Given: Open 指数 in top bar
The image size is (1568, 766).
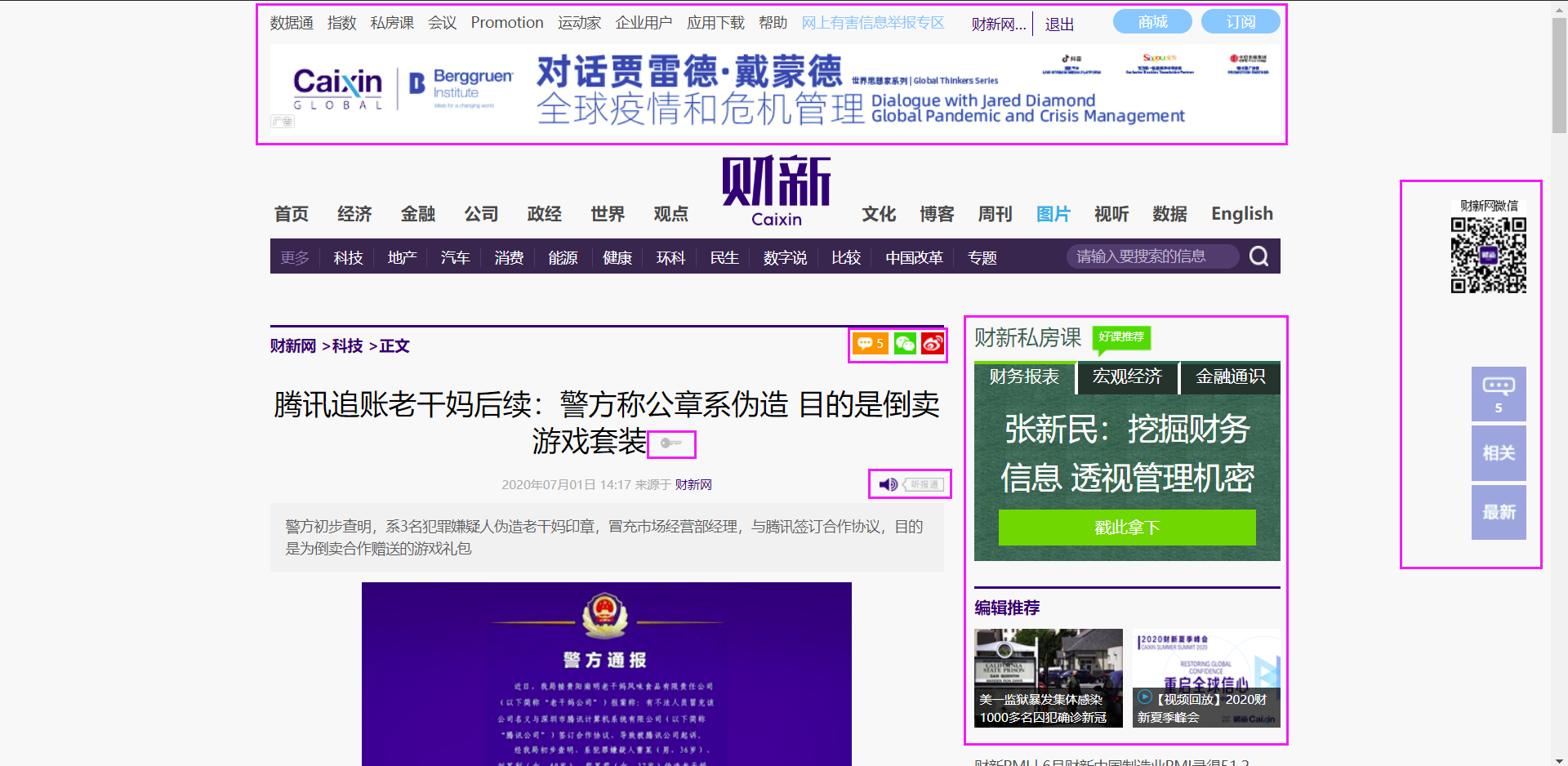Looking at the screenshot, I should coord(341,23).
